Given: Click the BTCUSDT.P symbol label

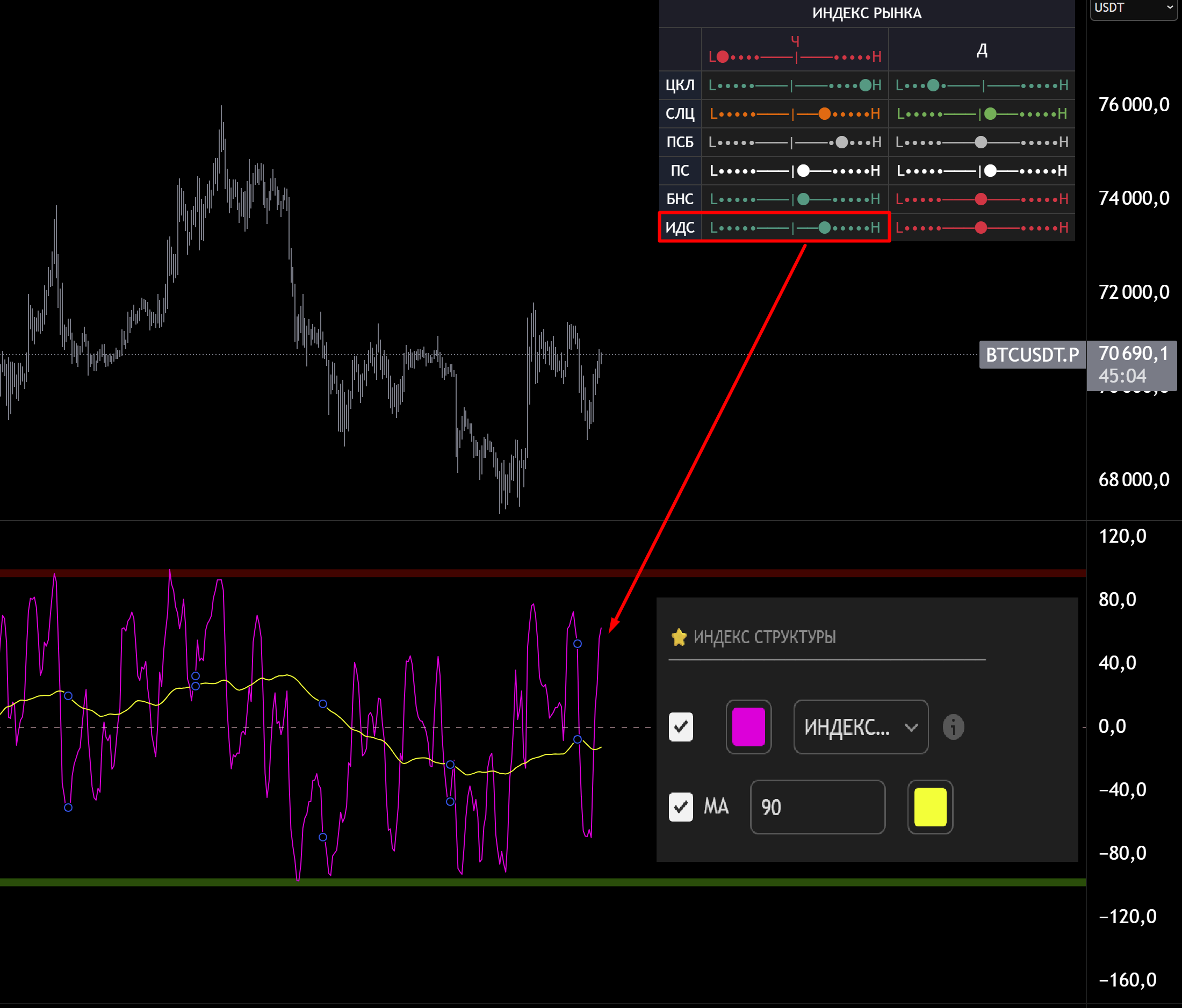Looking at the screenshot, I should tap(1032, 354).
